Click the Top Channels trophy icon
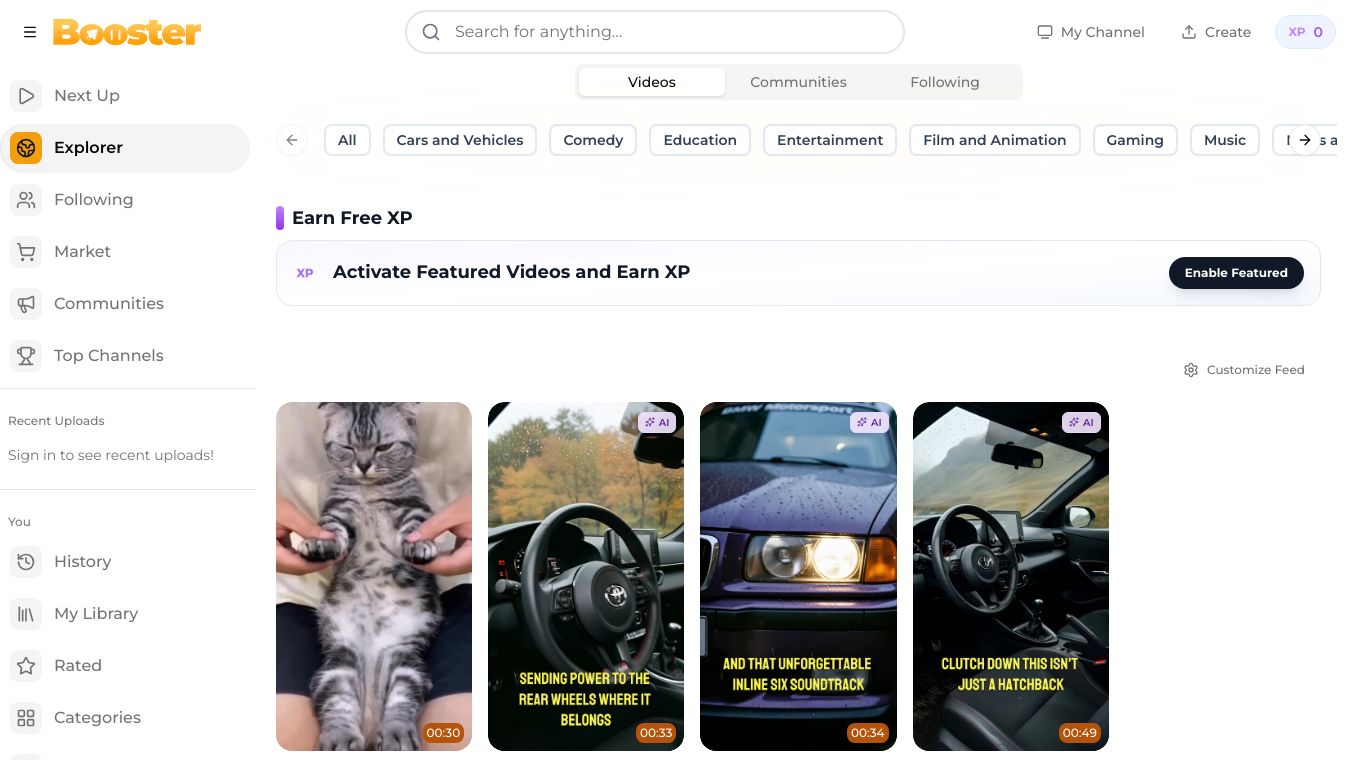 tap(26, 356)
